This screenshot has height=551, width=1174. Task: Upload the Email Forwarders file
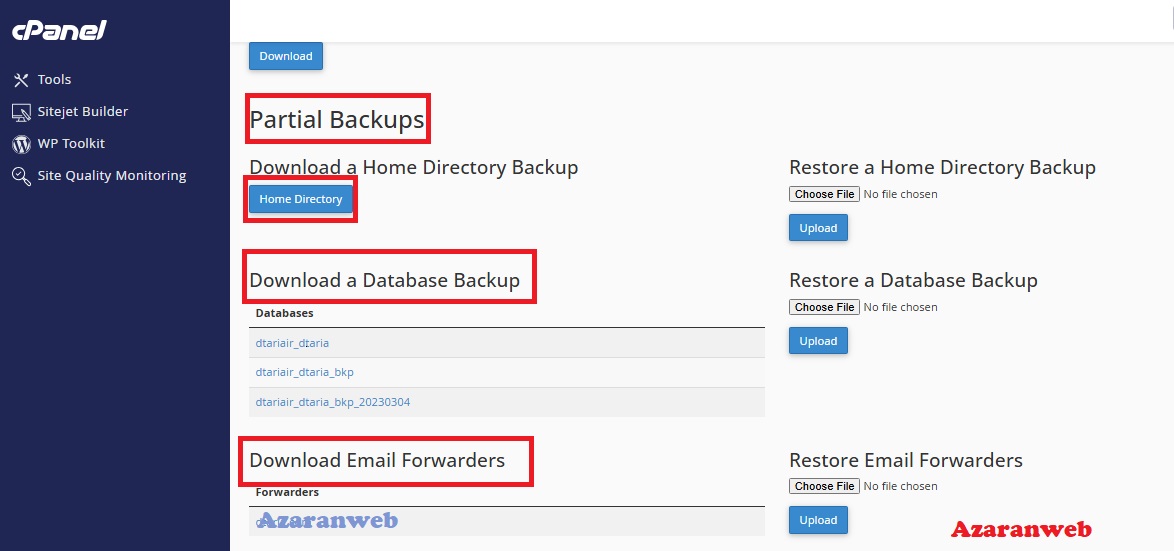coord(818,520)
